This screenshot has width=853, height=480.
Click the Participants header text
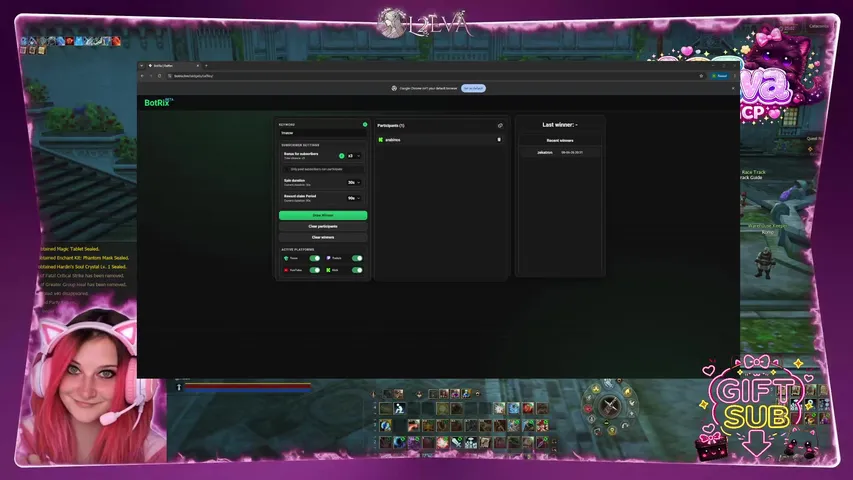(391, 126)
